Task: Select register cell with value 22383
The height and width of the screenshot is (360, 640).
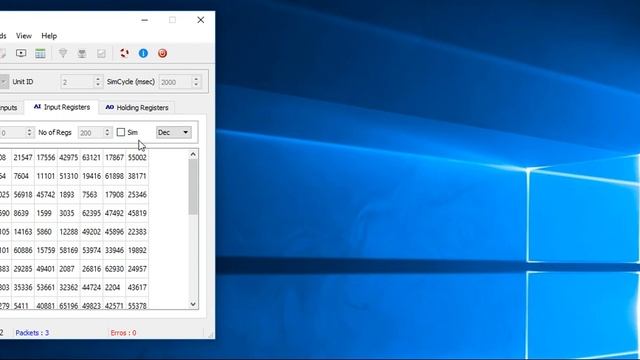Action: coord(137,232)
